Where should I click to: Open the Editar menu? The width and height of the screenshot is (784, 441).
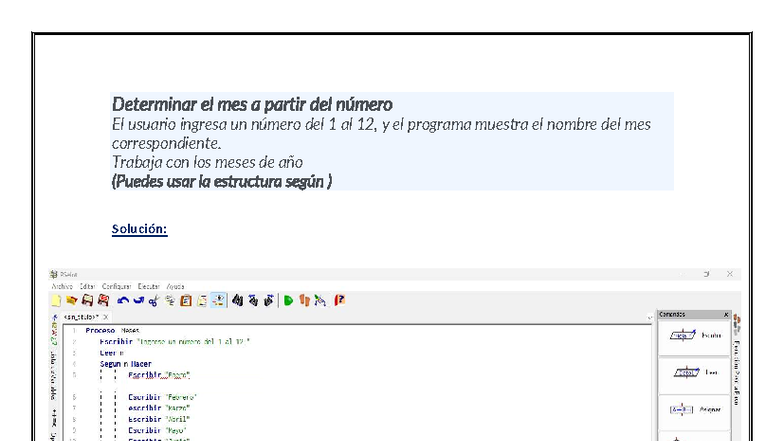(x=88, y=286)
